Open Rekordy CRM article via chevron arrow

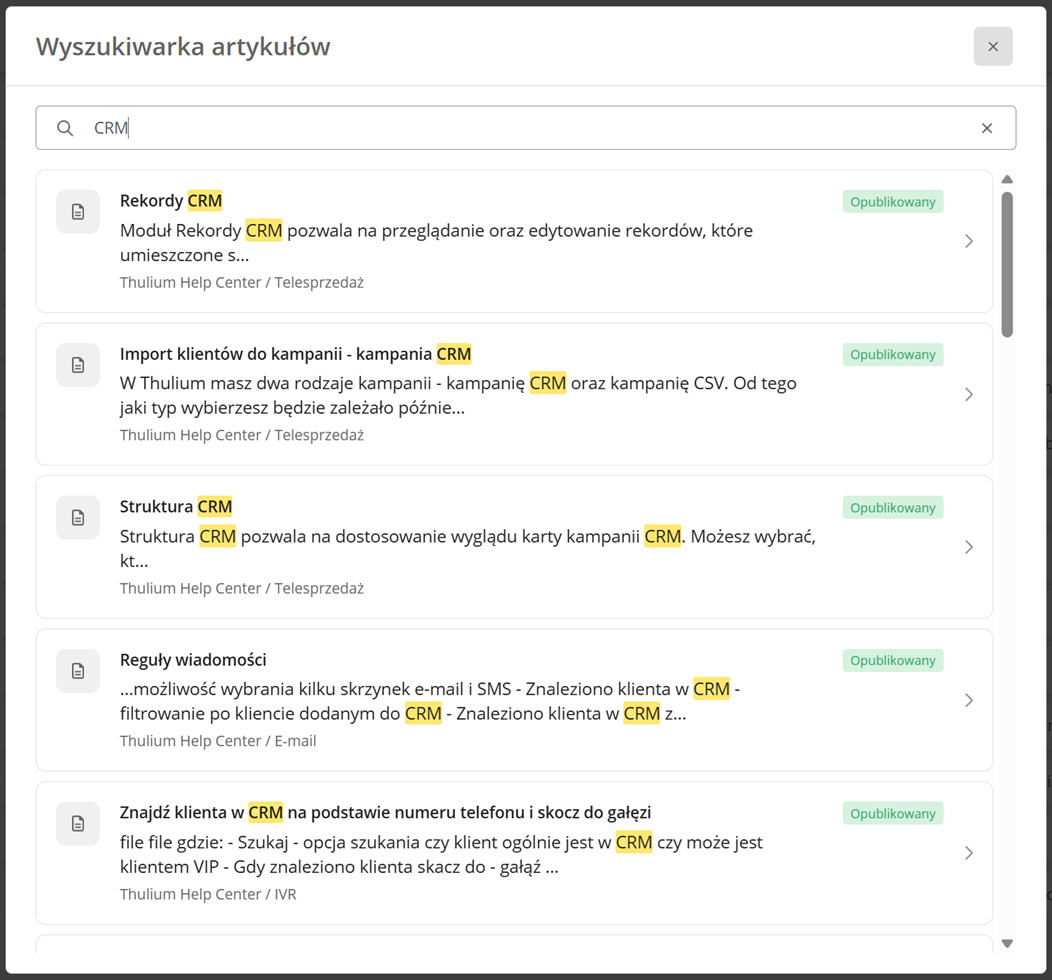pyautogui.click(x=969, y=241)
